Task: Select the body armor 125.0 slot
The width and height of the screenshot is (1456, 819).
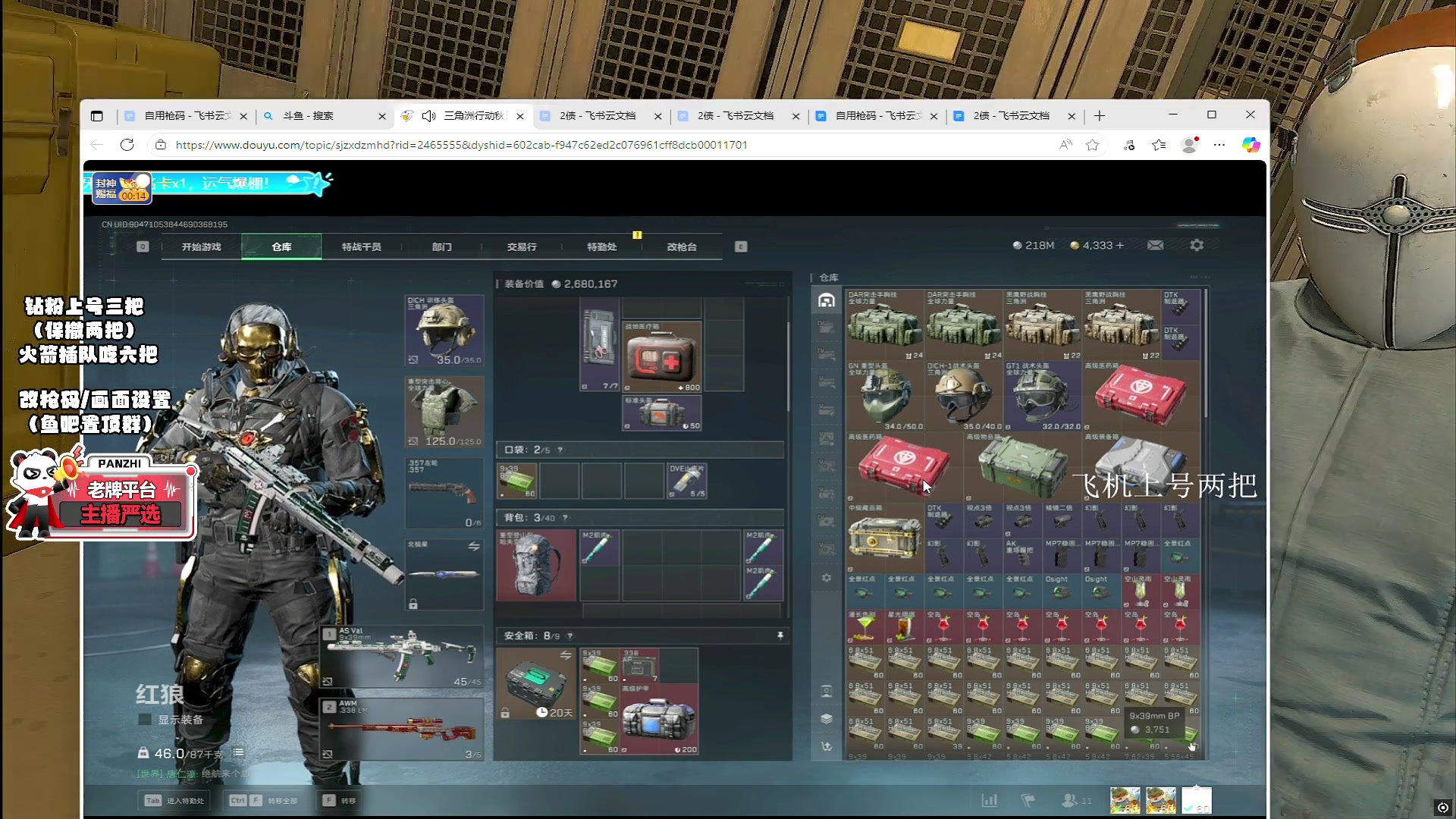Action: click(x=444, y=412)
